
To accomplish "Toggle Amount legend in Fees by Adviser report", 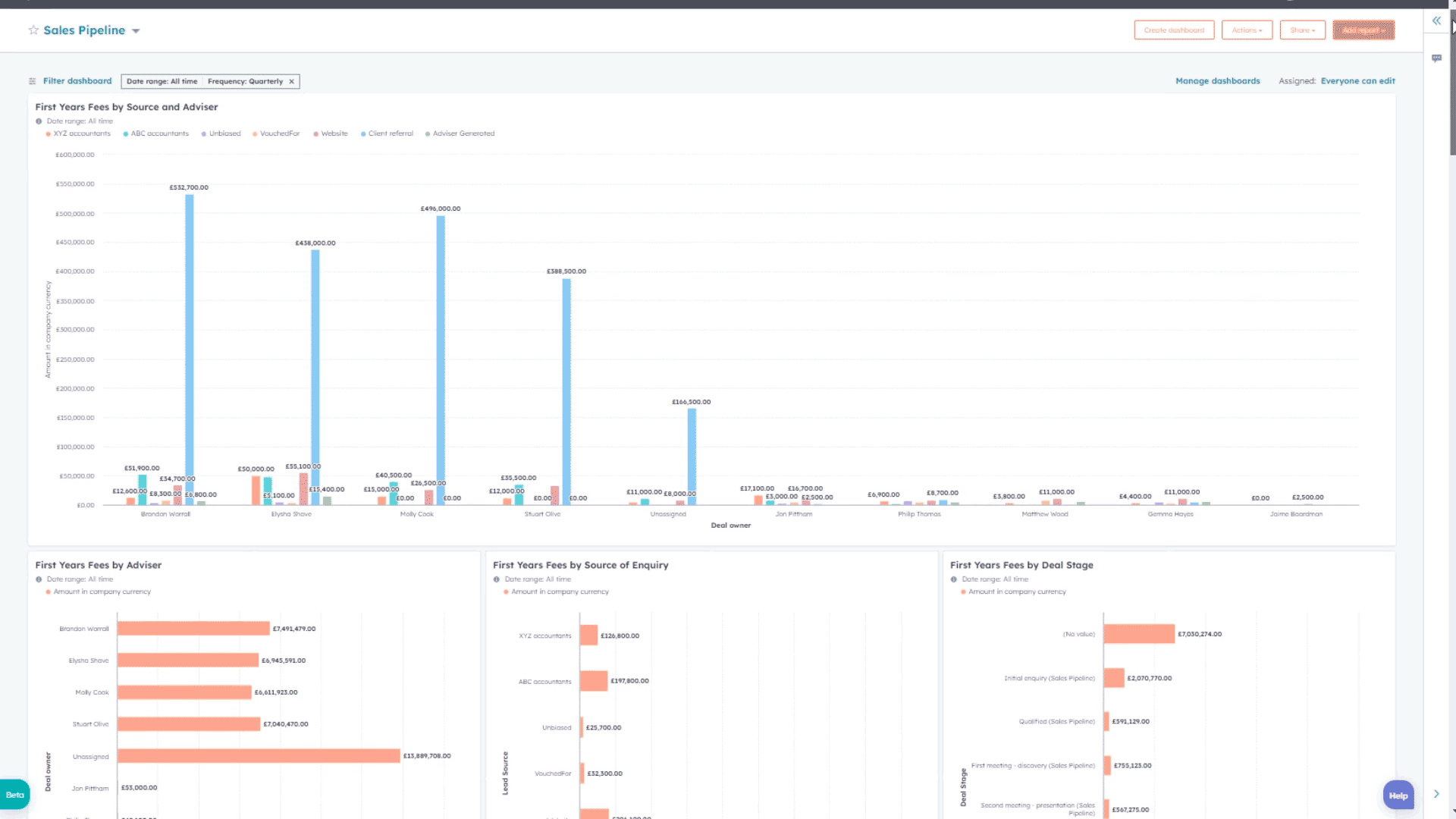I will pyautogui.click(x=98, y=591).
